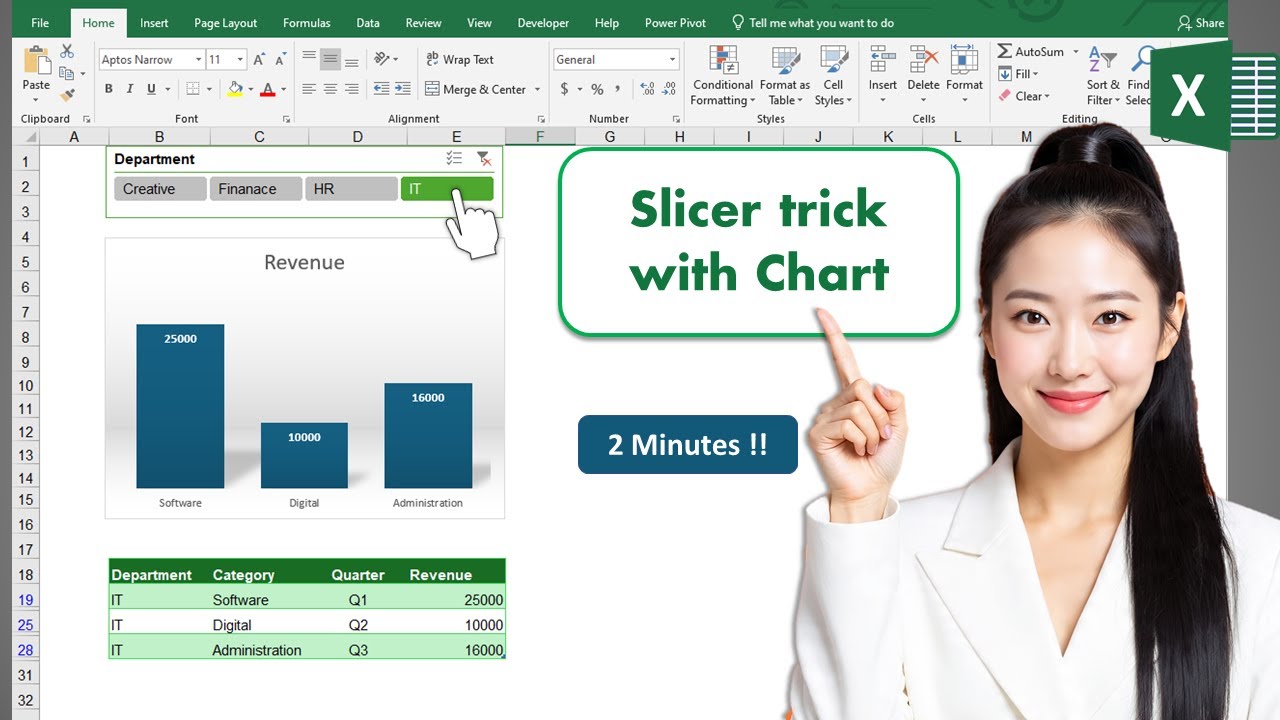The width and height of the screenshot is (1280, 720).
Task: Click the Paste clipboard icon
Action: pyautogui.click(x=36, y=62)
